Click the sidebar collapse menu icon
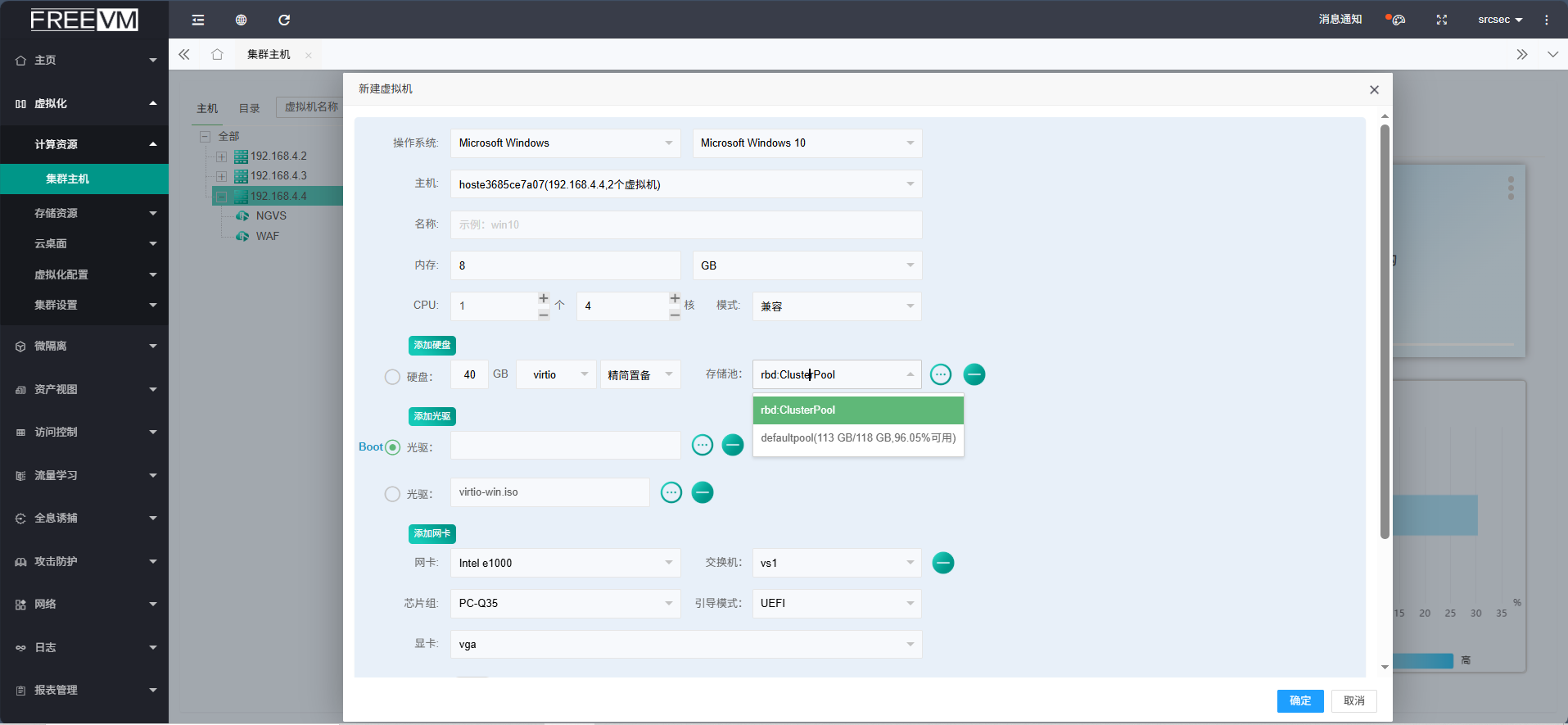 coord(198,20)
